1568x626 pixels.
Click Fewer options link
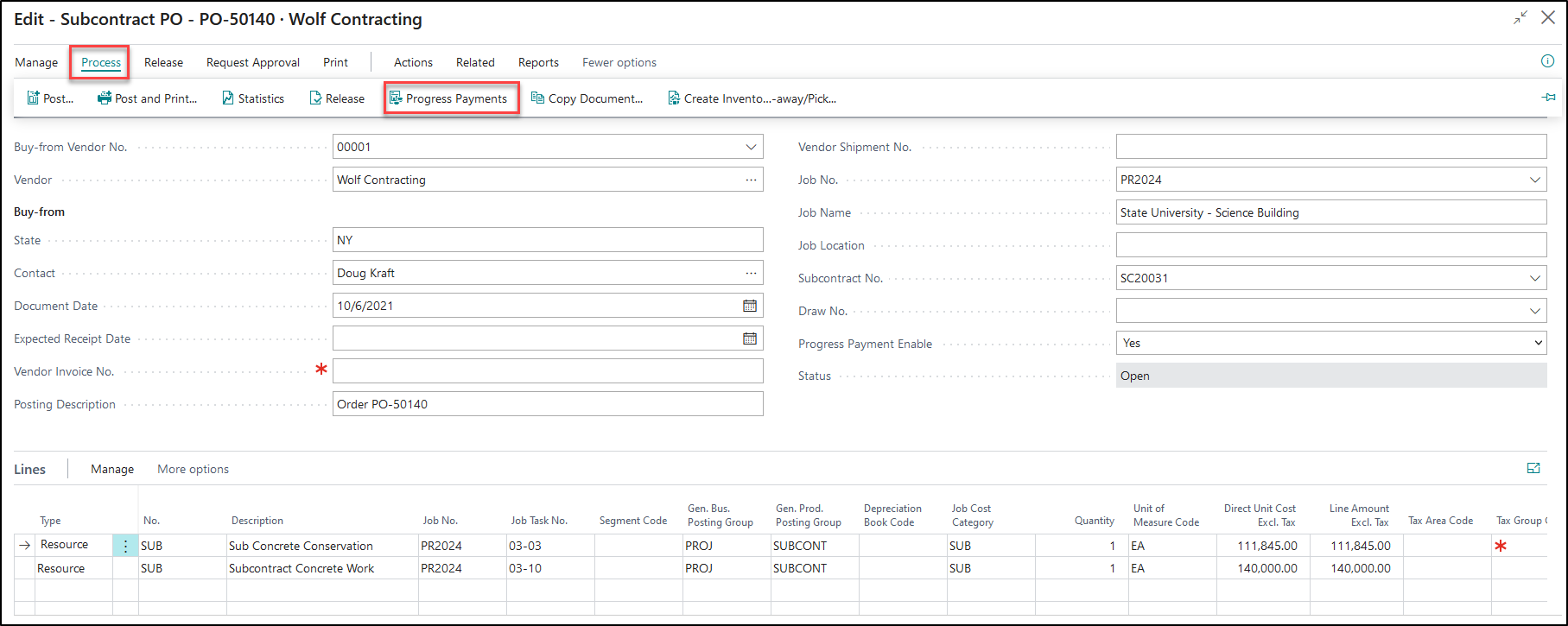pyautogui.click(x=619, y=62)
